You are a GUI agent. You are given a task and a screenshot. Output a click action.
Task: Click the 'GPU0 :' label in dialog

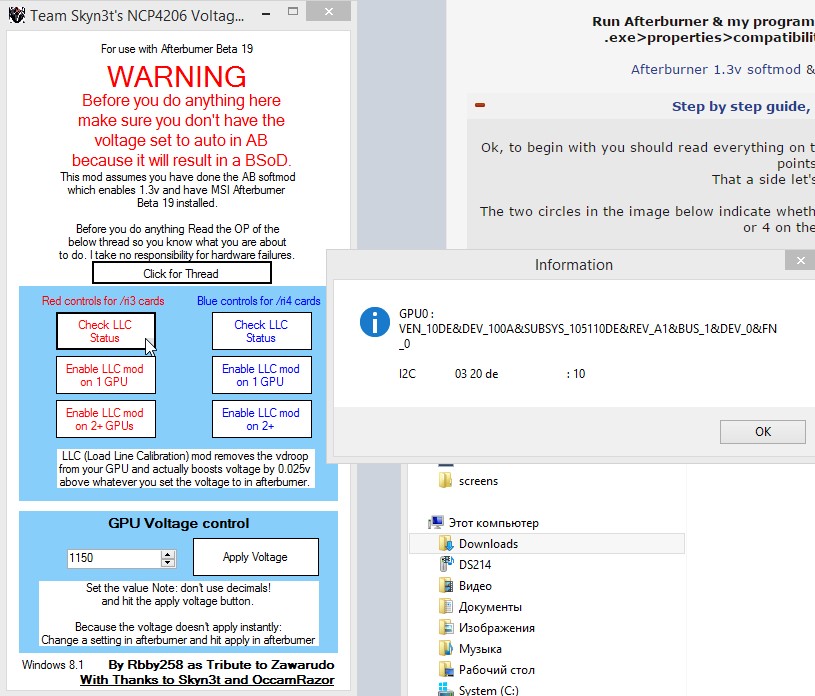tap(416, 313)
